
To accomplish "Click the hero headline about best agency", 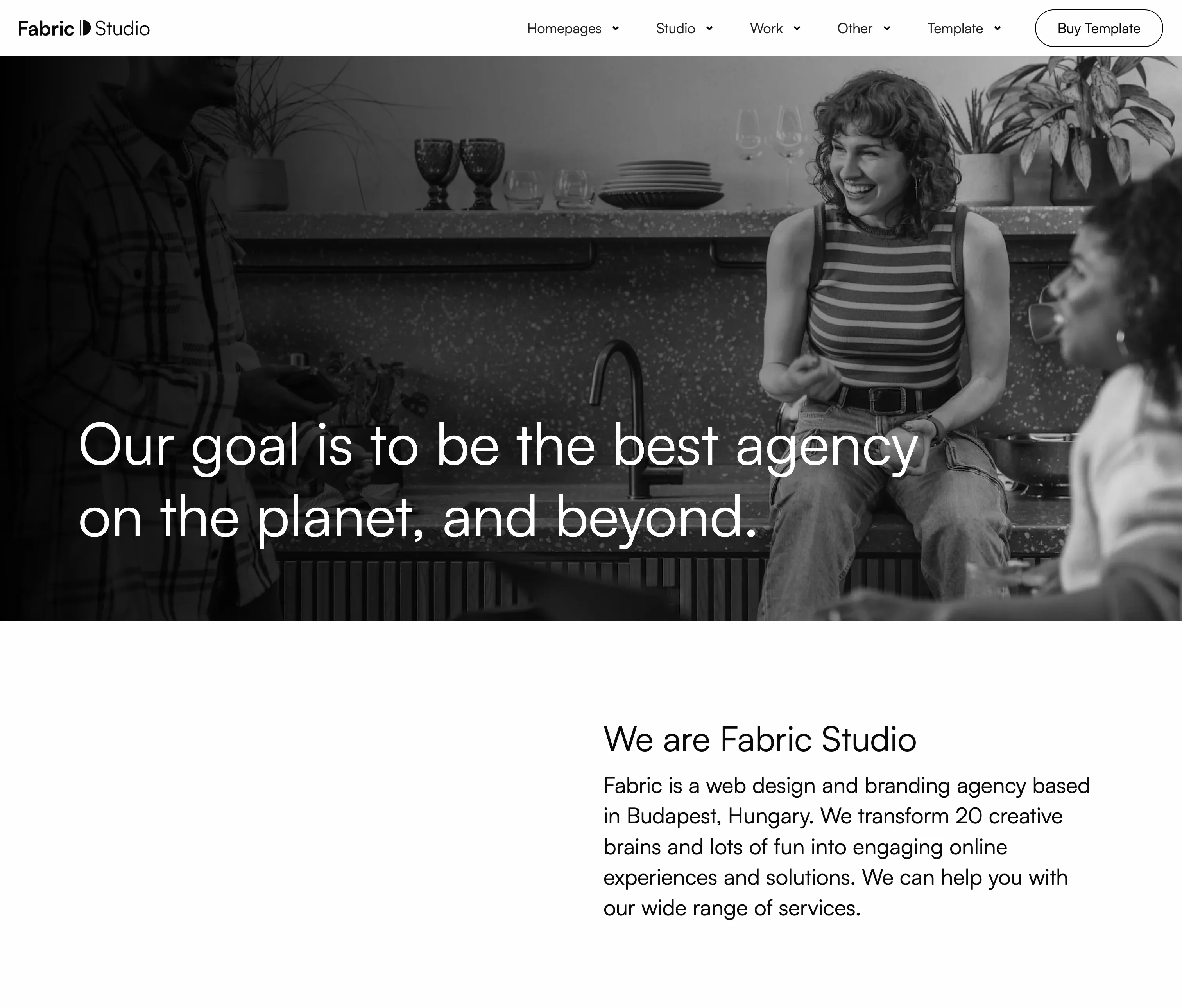I will 498,481.
